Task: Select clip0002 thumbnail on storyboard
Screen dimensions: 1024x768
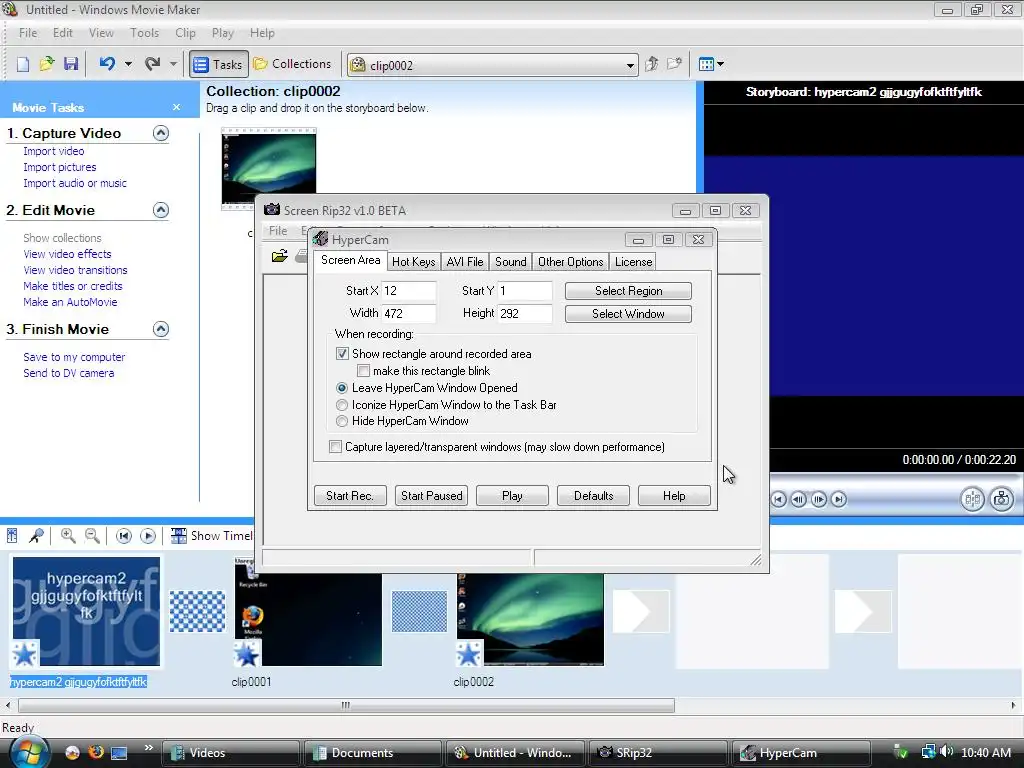Action: [x=530, y=619]
